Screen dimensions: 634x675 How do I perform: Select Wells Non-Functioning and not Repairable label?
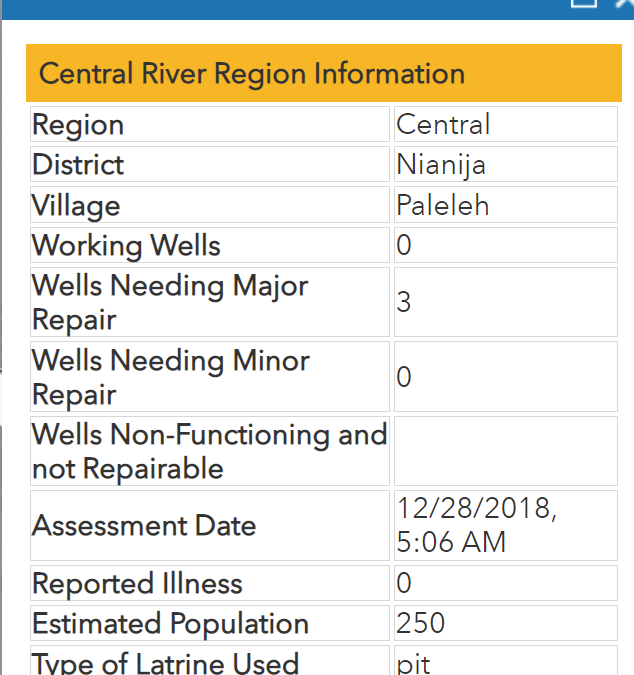[210, 451]
